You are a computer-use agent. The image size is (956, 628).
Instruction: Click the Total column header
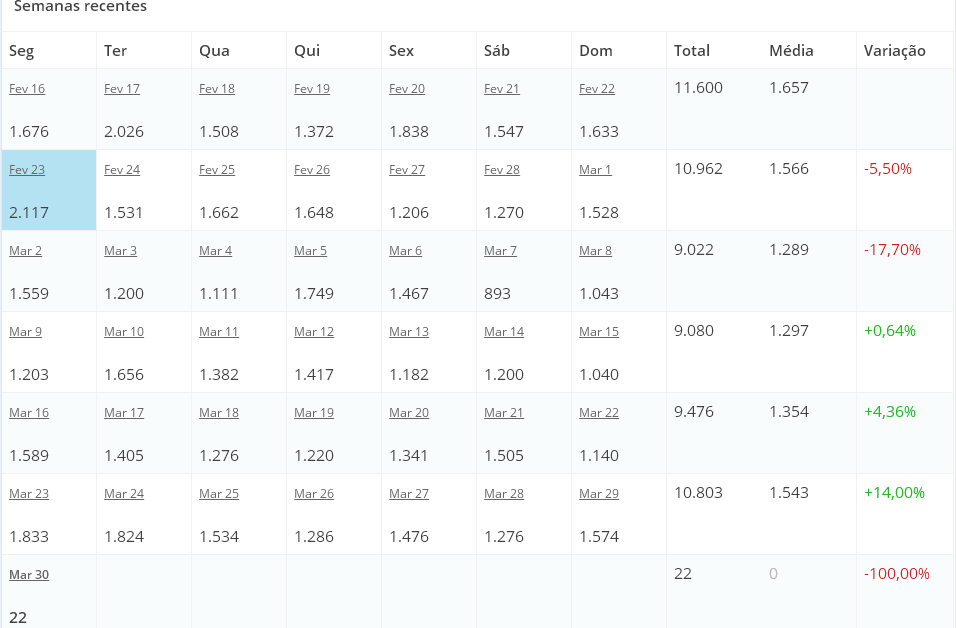(691, 51)
